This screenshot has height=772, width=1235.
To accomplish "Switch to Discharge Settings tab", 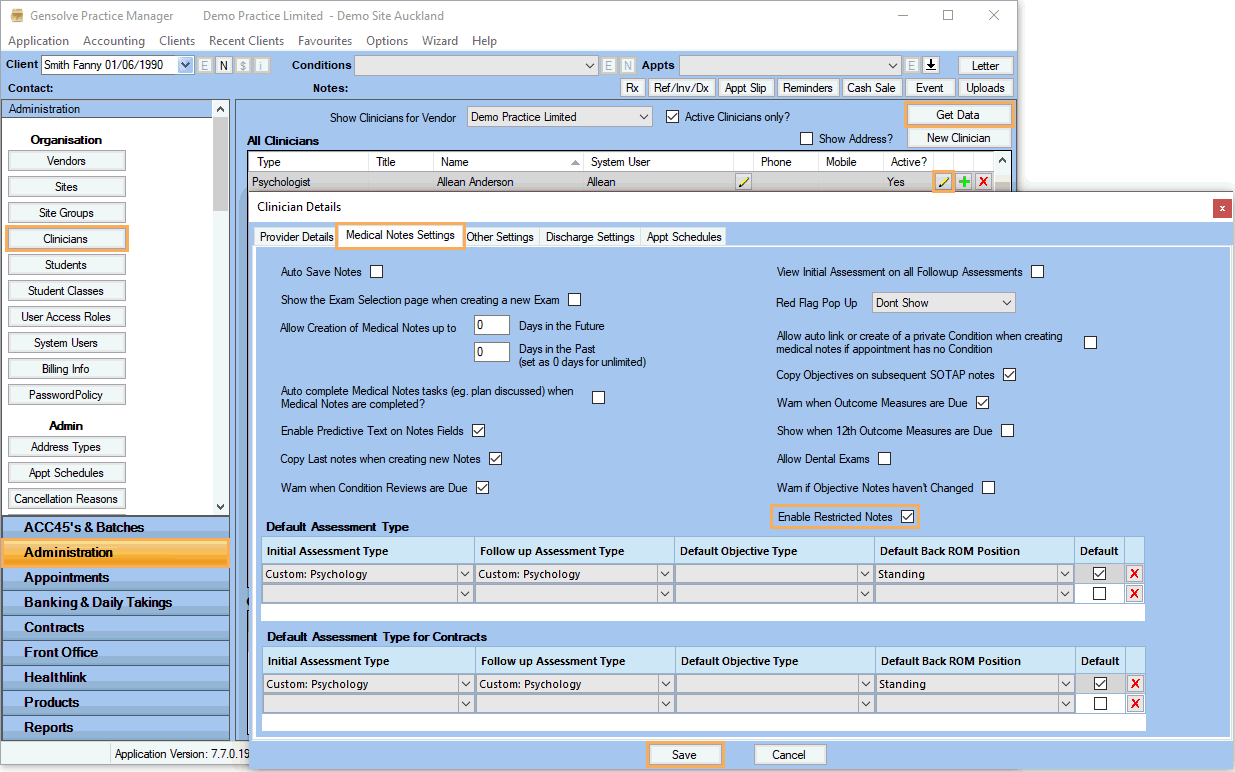I will click(x=590, y=237).
